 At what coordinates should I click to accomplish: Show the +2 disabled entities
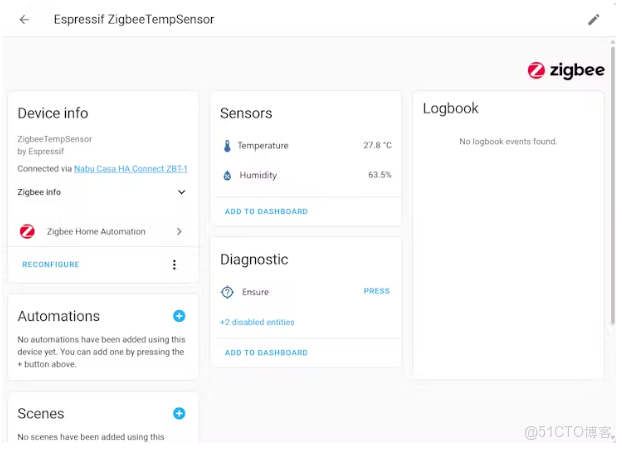257,322
